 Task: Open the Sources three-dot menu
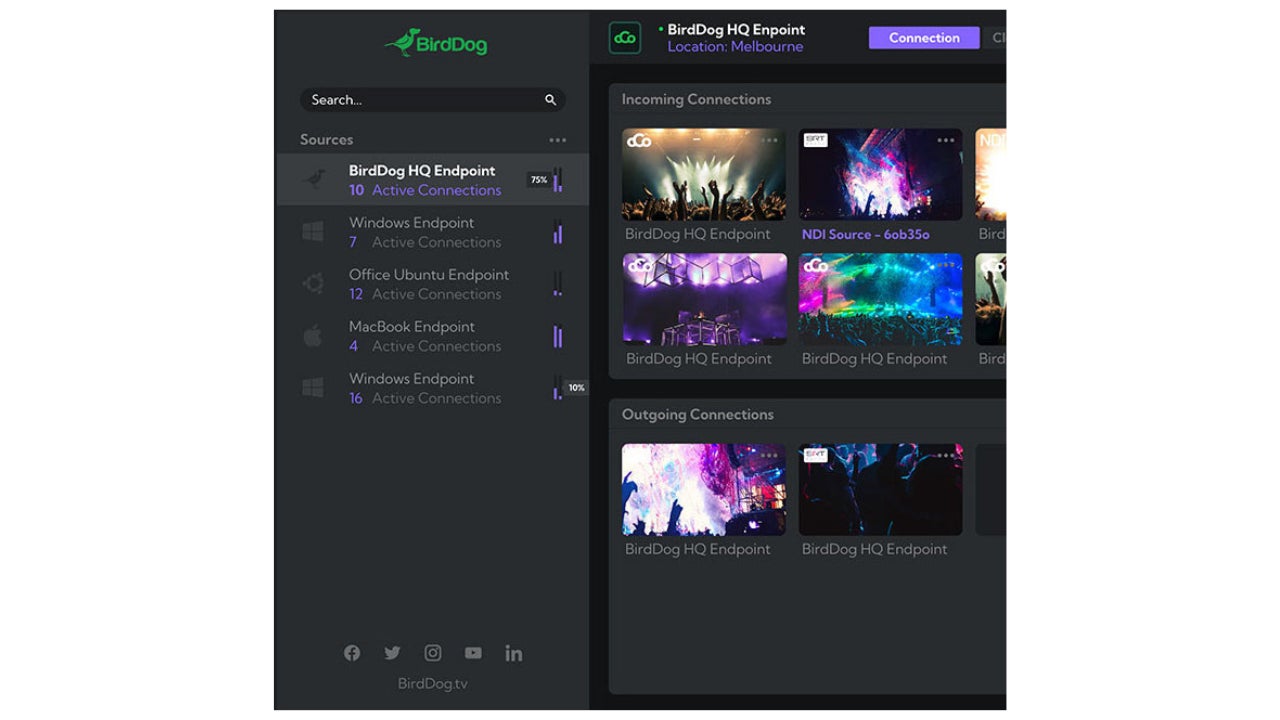coord(557,140)
